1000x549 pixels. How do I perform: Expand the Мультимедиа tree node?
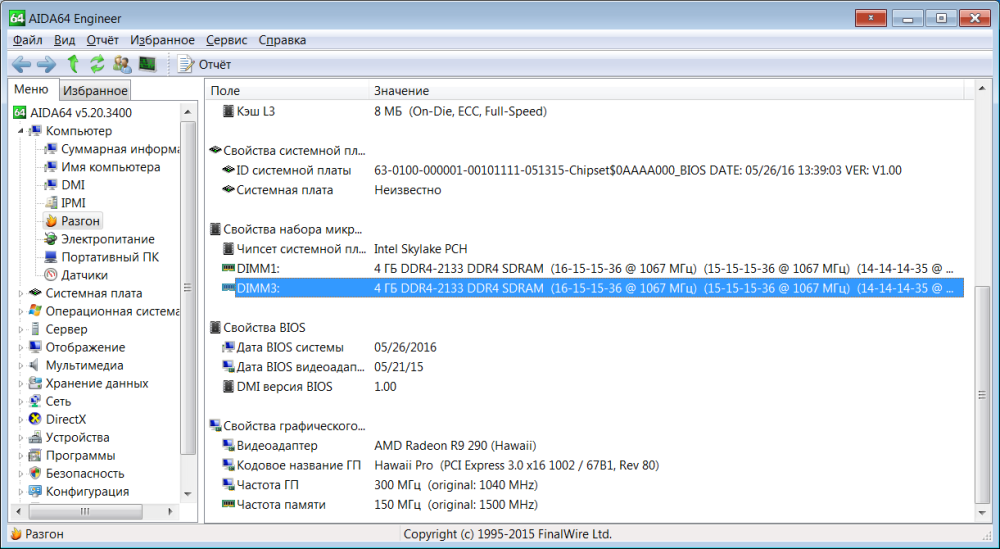(20, 365)
